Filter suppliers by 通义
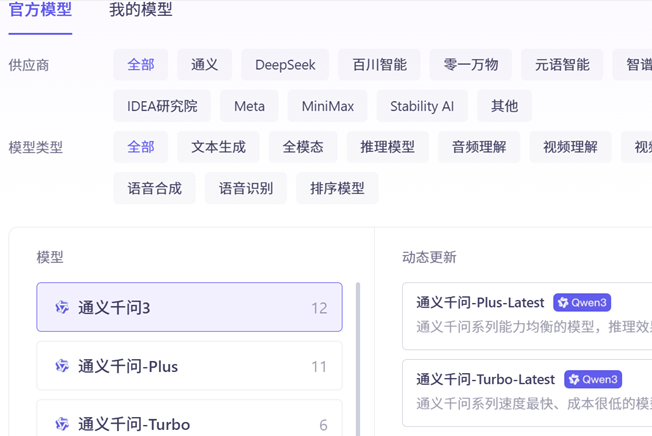Viewport: 652px width, 436px height. click(204, 64)
